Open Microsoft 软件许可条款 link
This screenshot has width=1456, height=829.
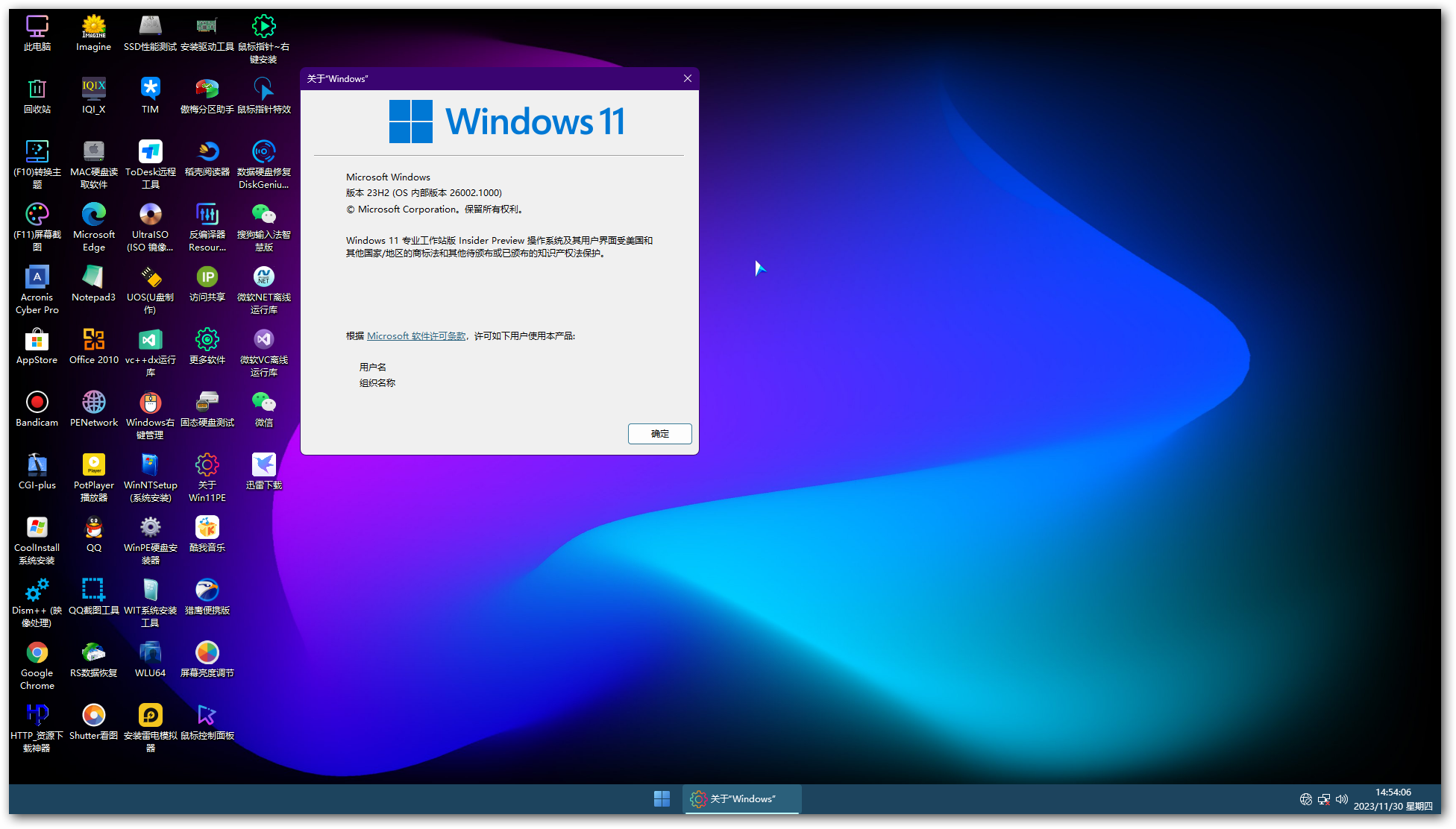[x=416, y=336]
